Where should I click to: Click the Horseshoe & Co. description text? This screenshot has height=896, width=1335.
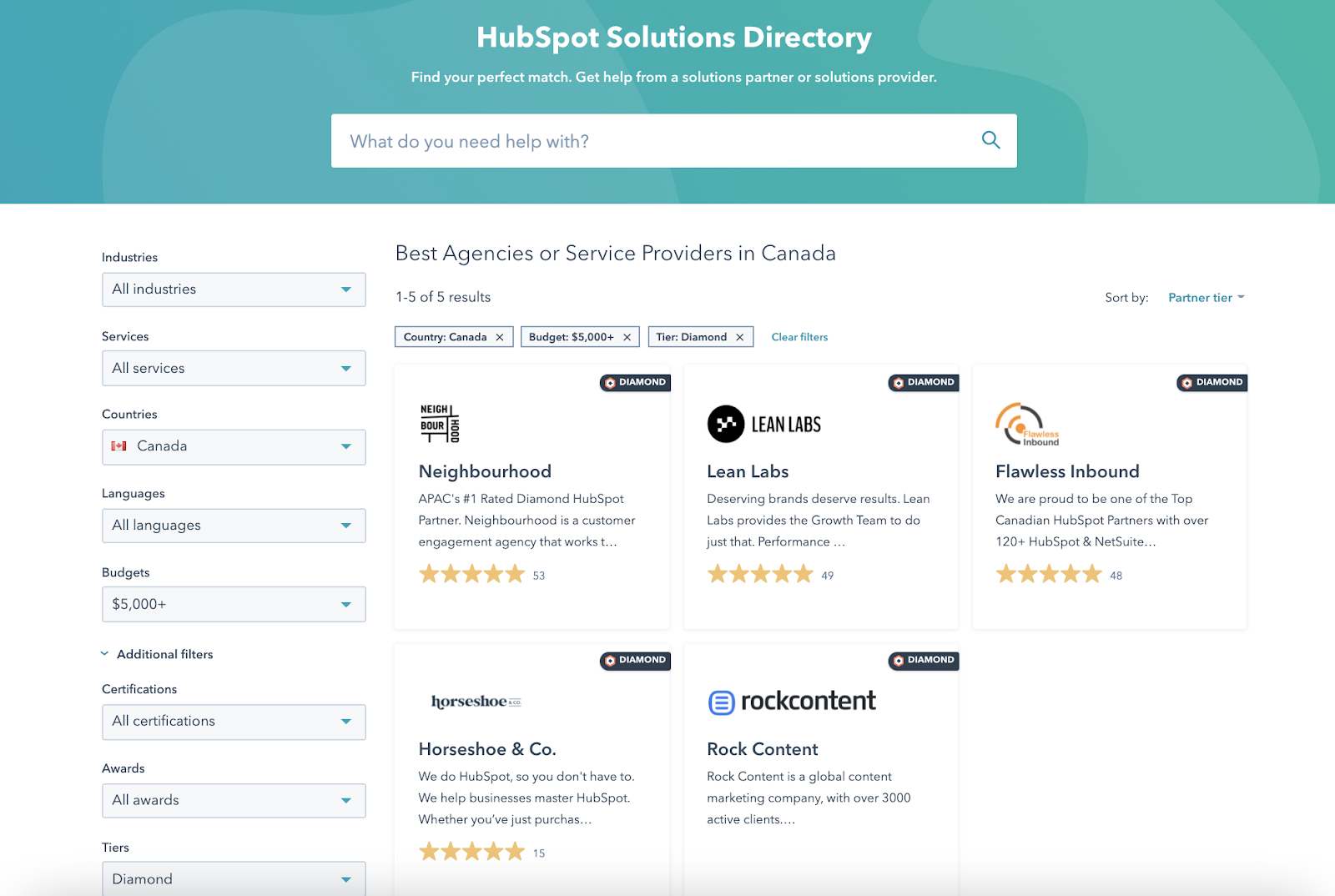click(x=526, y=798)
